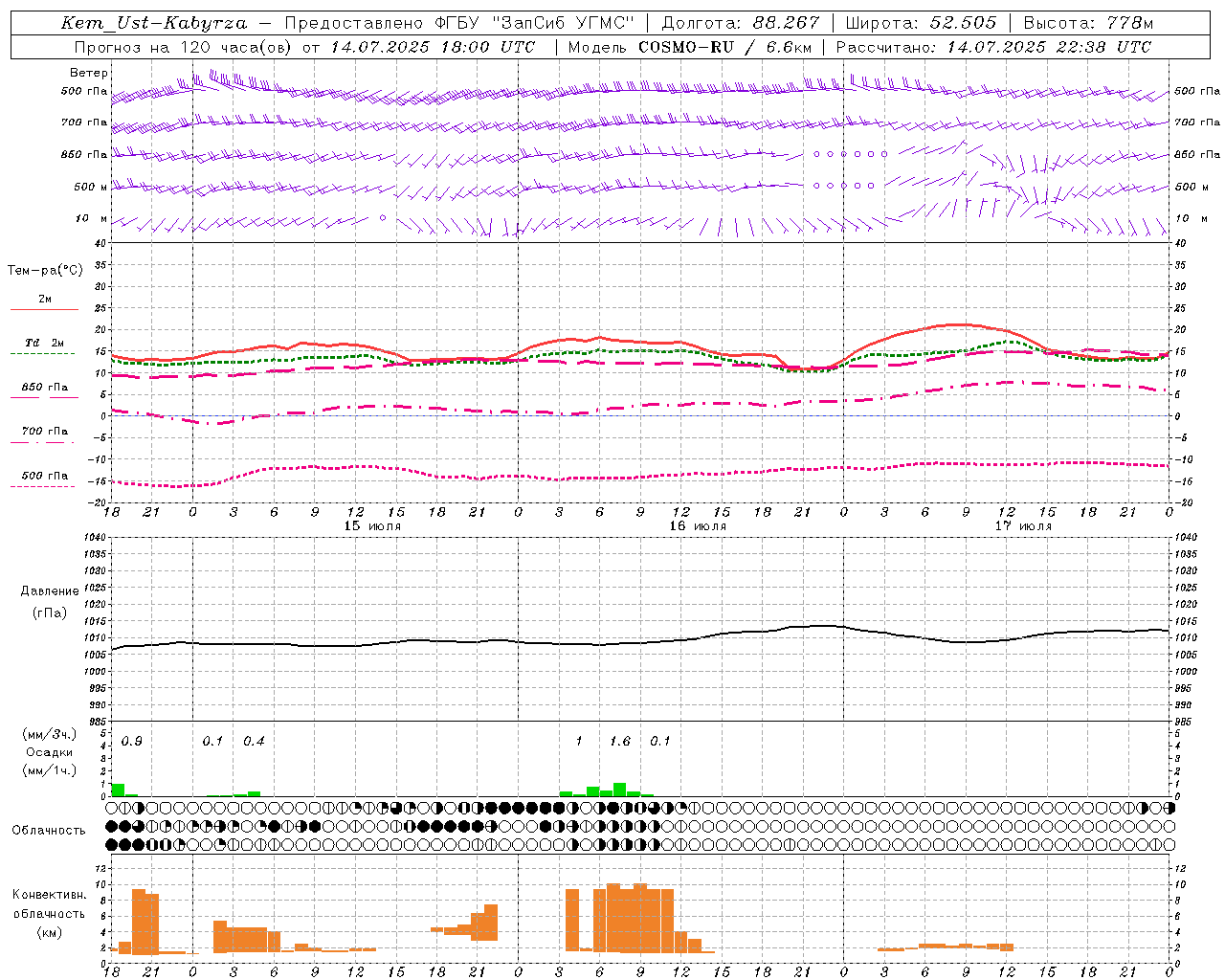Image resolution: width=1225 pixels, height=980 pixels.
Task: Click the 0.9 precipitation total value
Action: click(132, 742)
